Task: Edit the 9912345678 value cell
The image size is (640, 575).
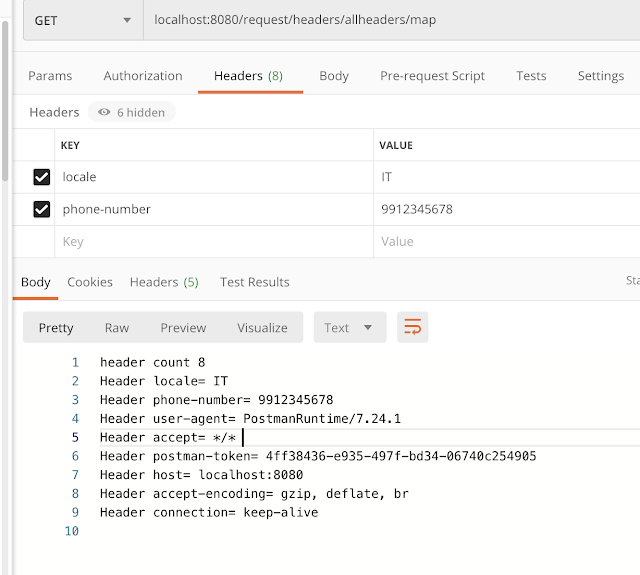Action: [x=507, y=209]
